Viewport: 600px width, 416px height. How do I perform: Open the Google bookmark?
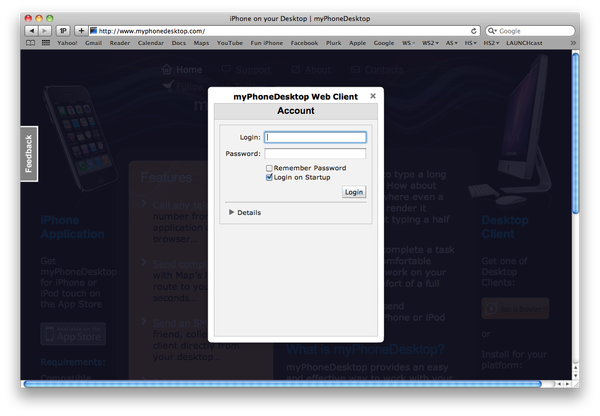pos(384,43)
